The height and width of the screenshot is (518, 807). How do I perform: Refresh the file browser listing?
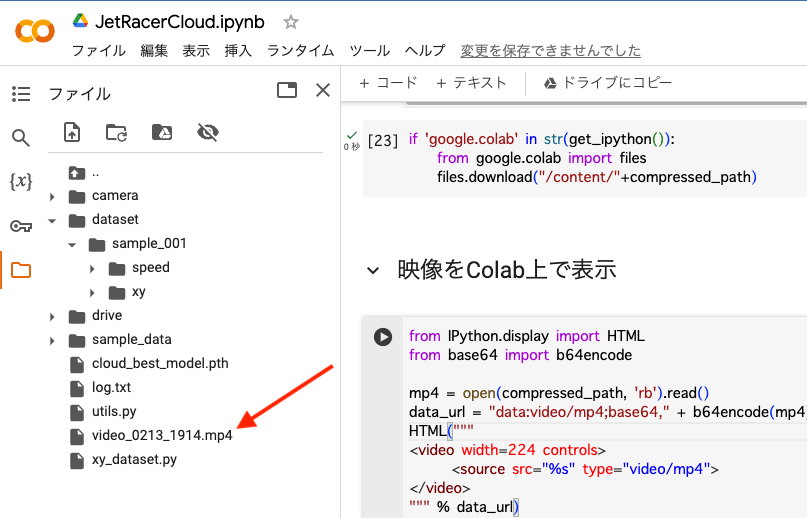pos(116,132)
